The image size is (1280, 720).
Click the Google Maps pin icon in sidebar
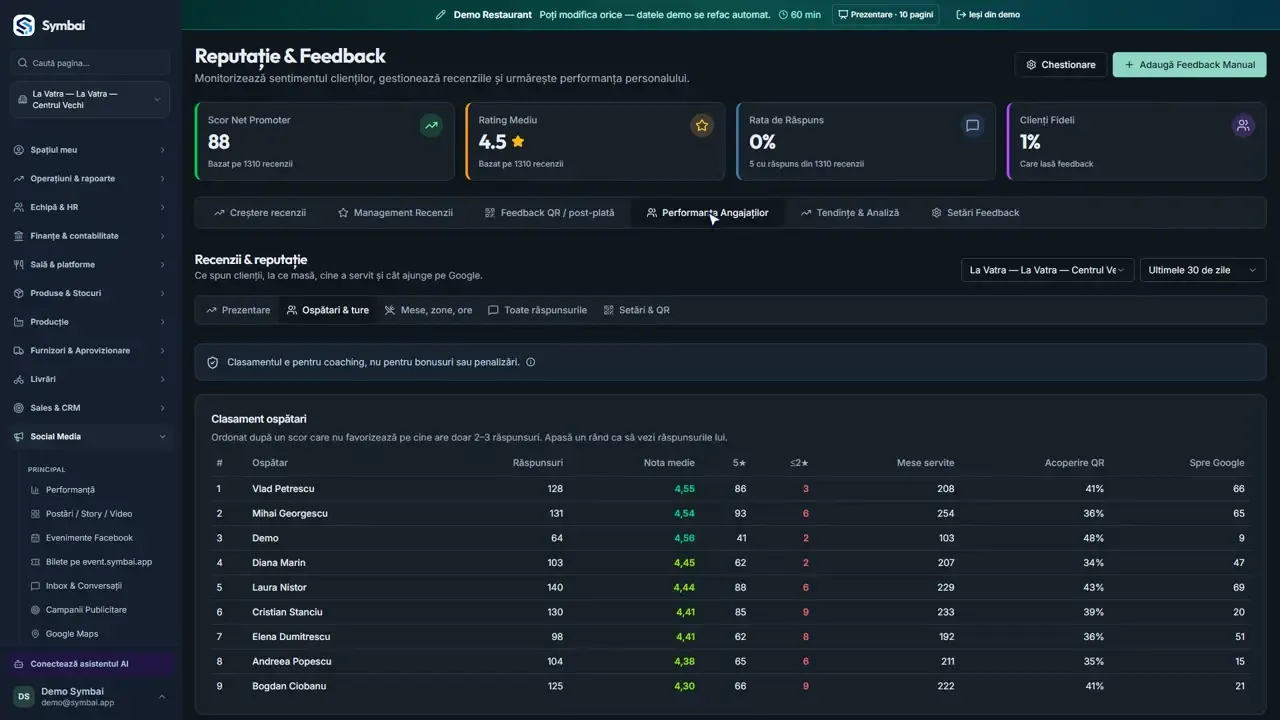[35, 634]
